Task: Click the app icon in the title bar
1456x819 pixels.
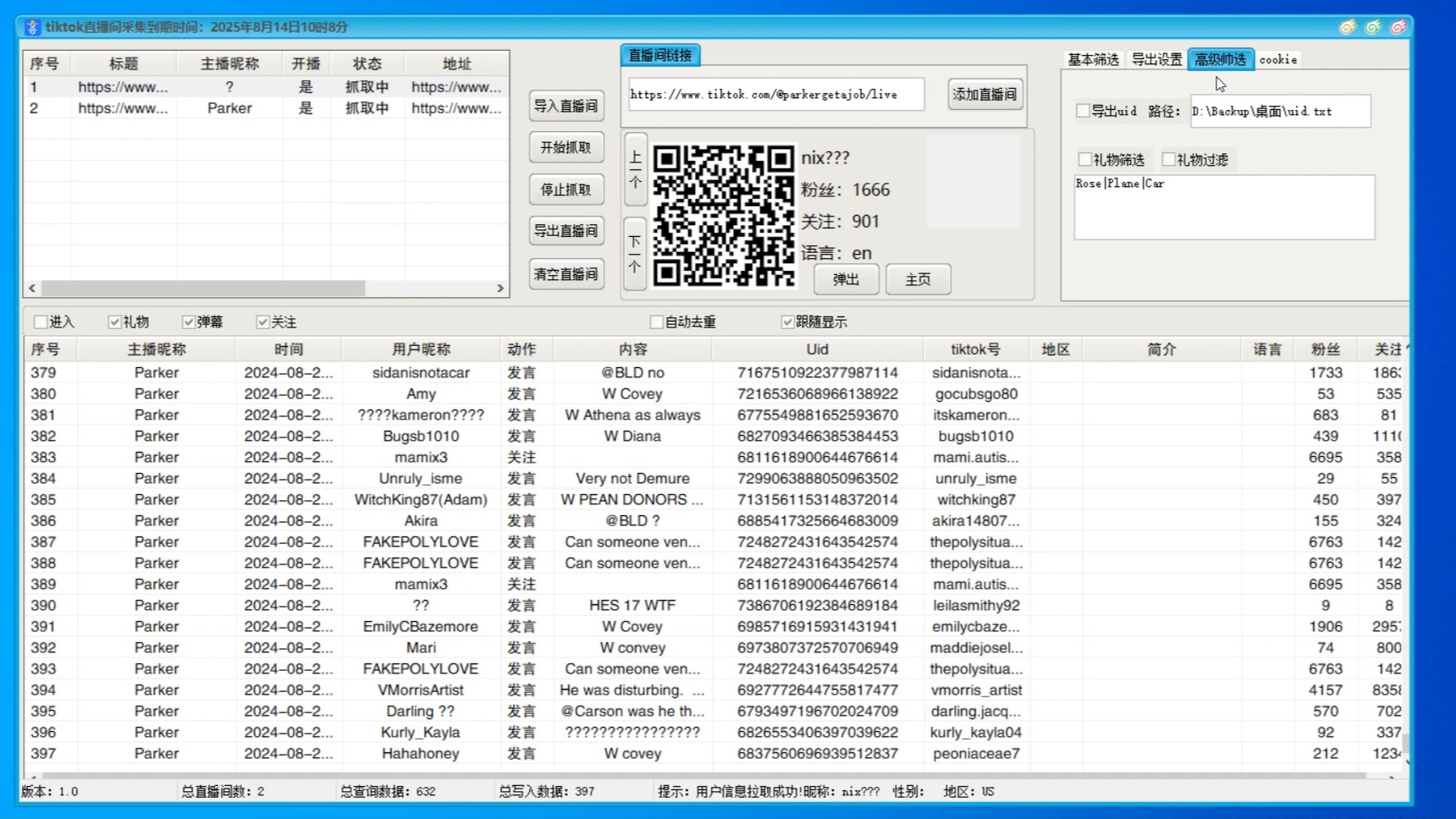Action: 32,27
